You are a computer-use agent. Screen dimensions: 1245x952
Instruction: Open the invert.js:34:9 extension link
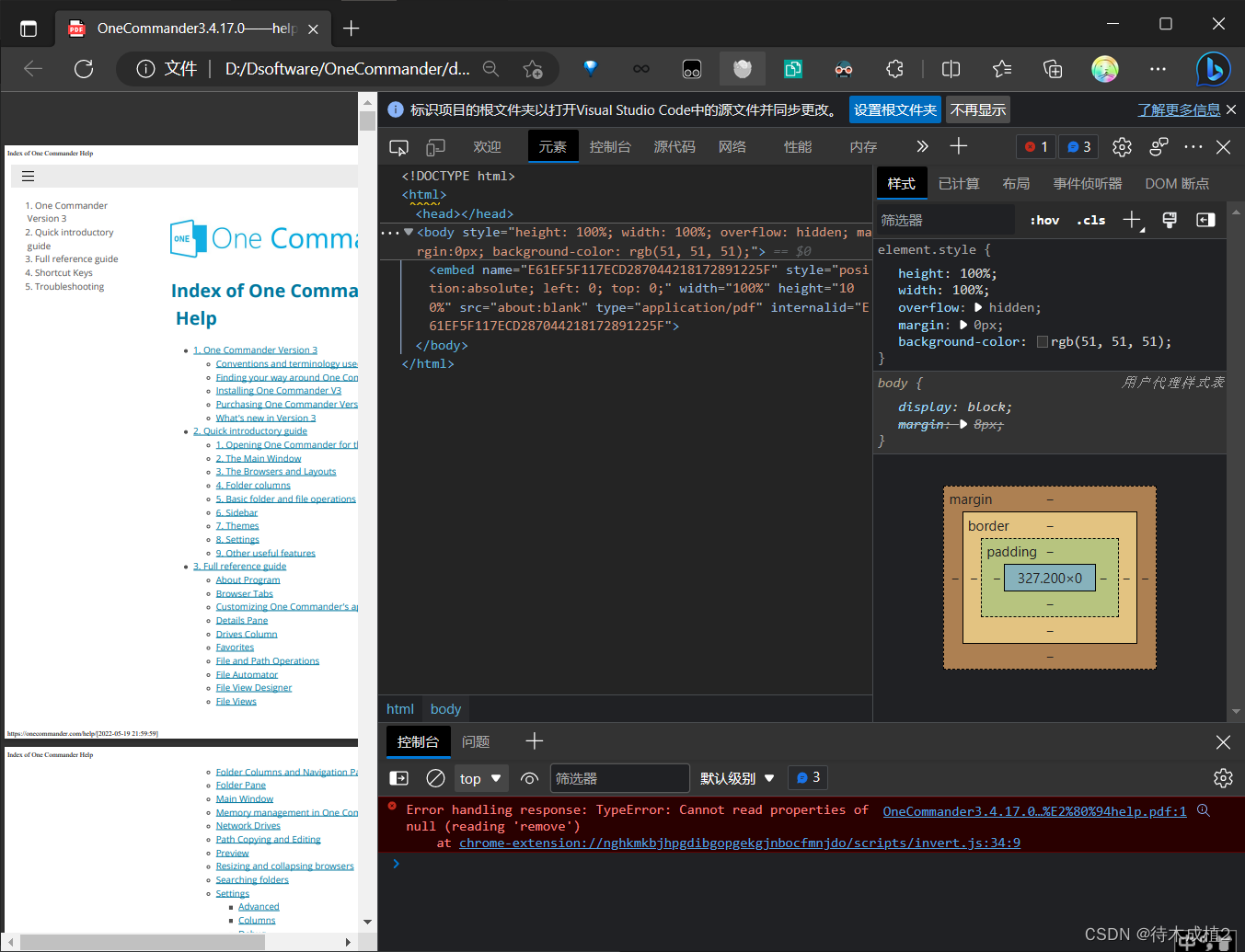click(x=740, y=843)
